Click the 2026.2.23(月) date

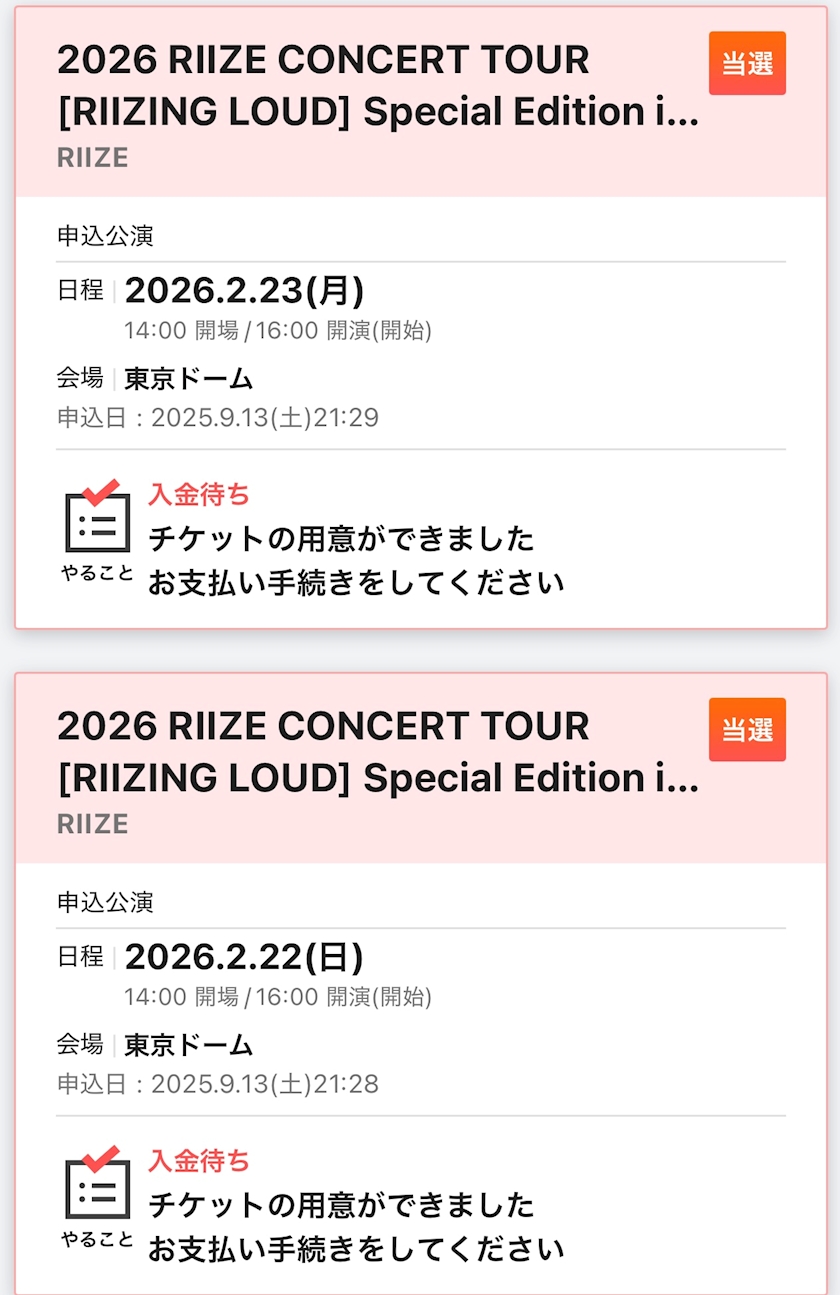pyautogui.click(x=244, y=291)
